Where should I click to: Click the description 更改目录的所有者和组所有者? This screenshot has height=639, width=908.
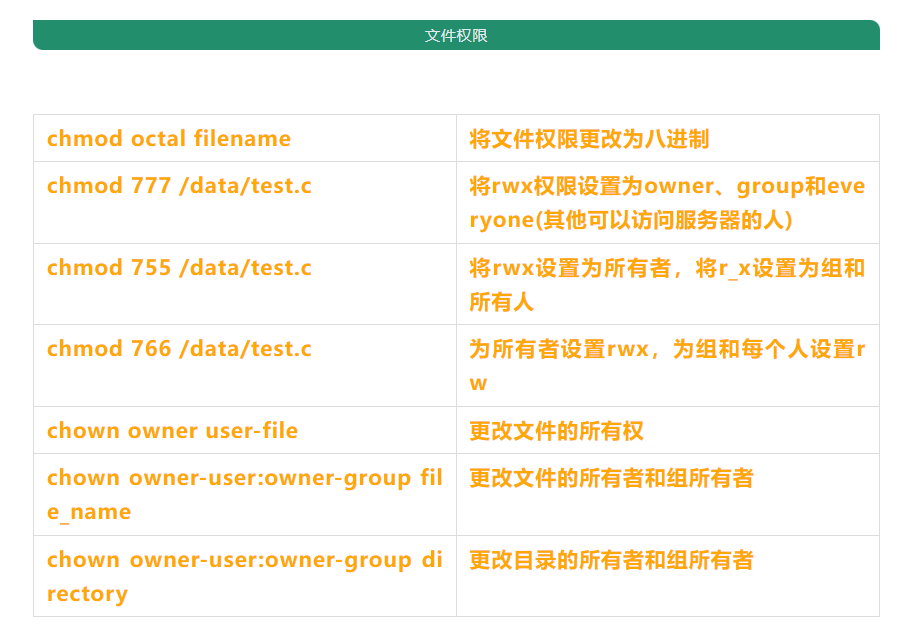[611, 560]
